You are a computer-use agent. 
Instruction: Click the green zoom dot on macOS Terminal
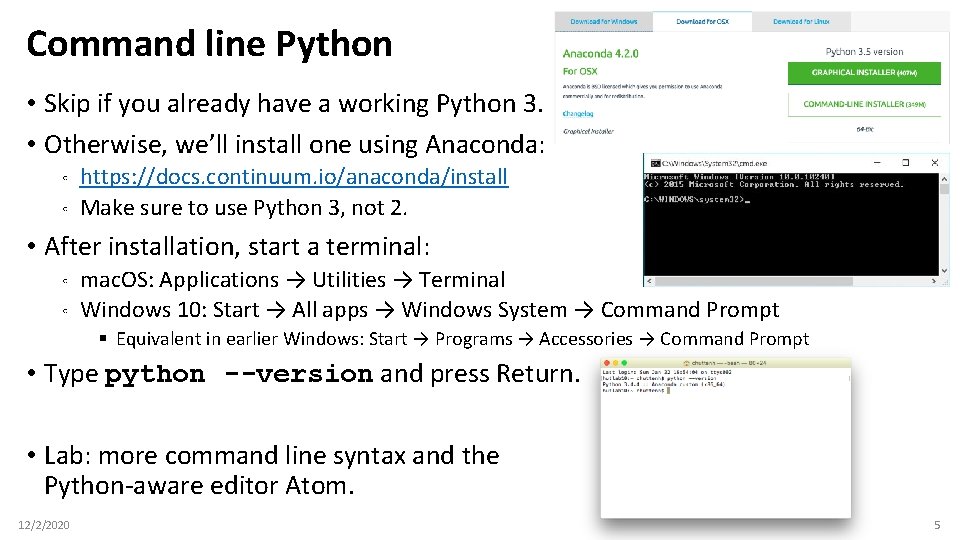pos(624,363)
